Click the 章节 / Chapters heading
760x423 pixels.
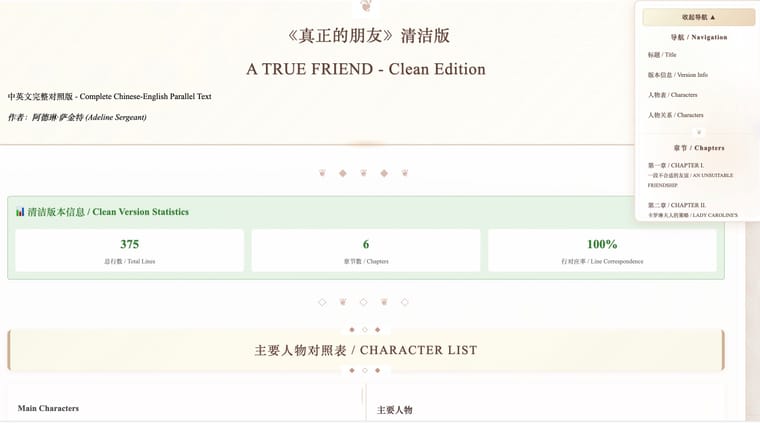tap(699, 148)
